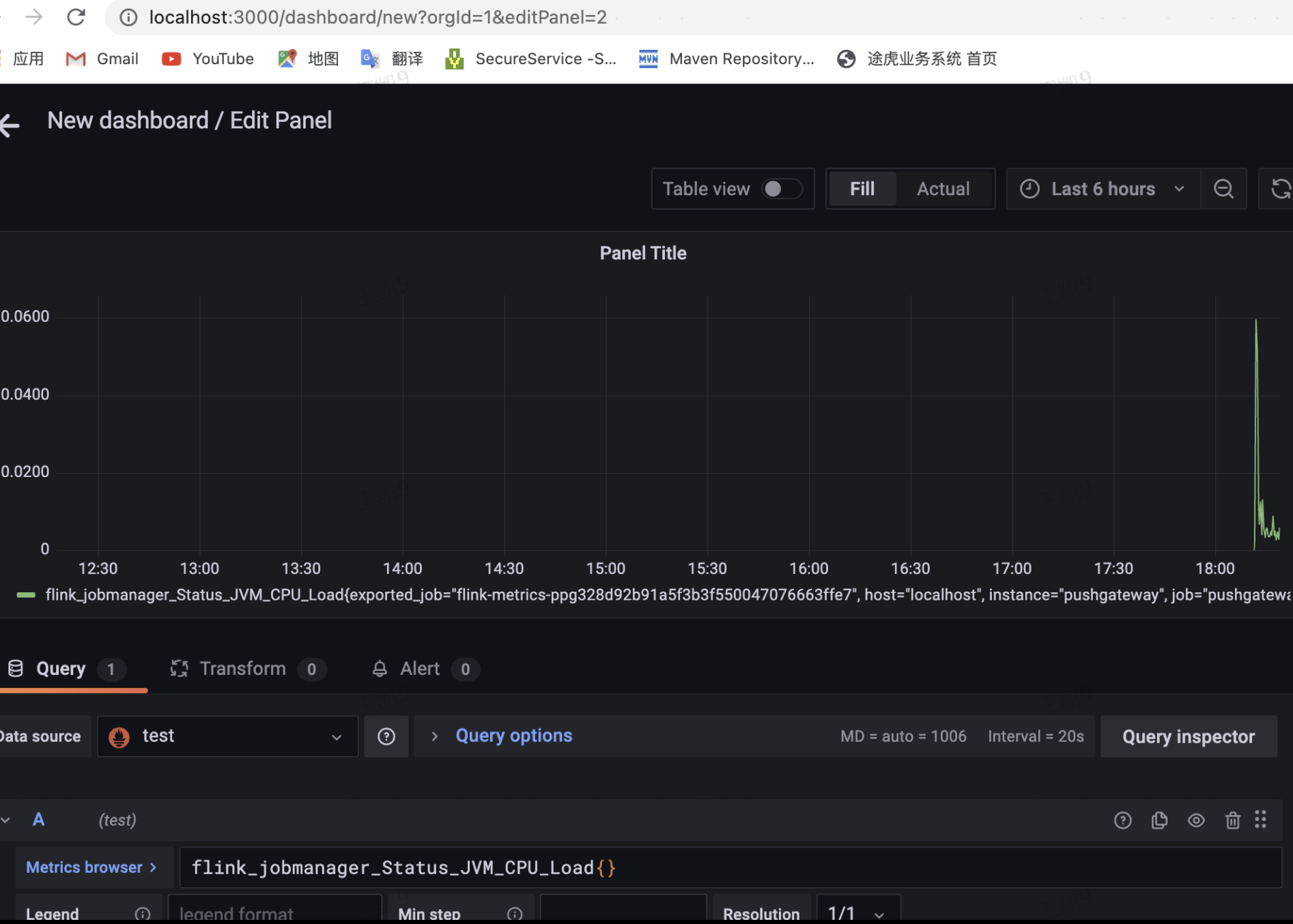
Task: Zoom out the time range
Action: (x=1223, y=188)
